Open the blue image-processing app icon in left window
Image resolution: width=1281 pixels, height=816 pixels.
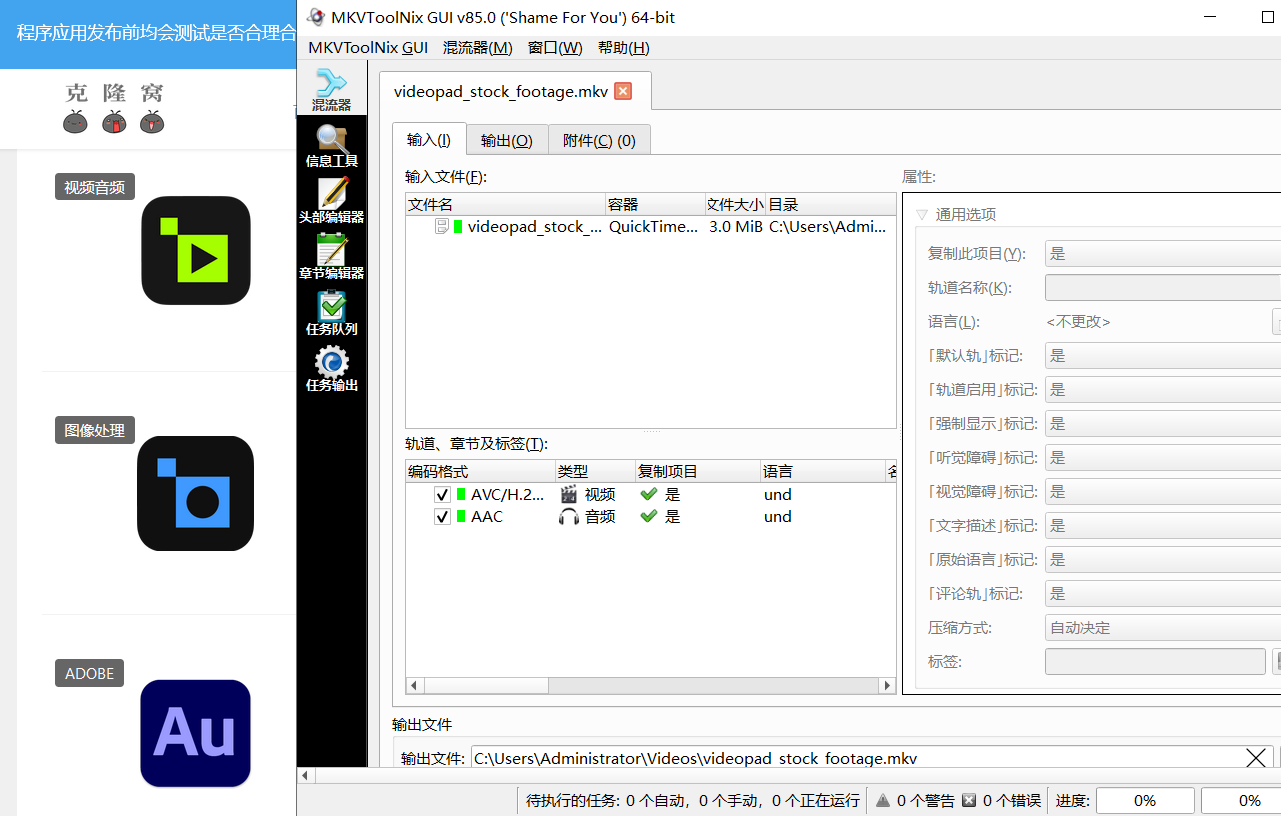click(x=195, y=493)
